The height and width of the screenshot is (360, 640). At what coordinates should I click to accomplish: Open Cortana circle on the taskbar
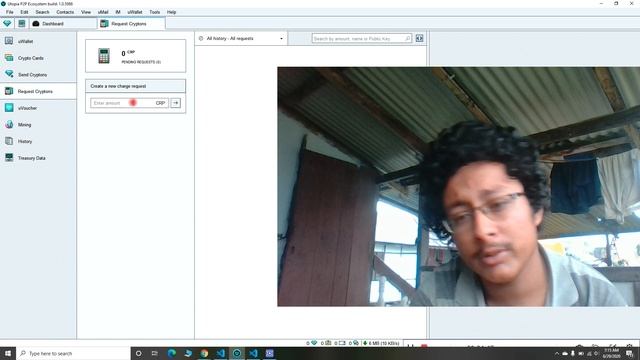[x=138, y=353]
